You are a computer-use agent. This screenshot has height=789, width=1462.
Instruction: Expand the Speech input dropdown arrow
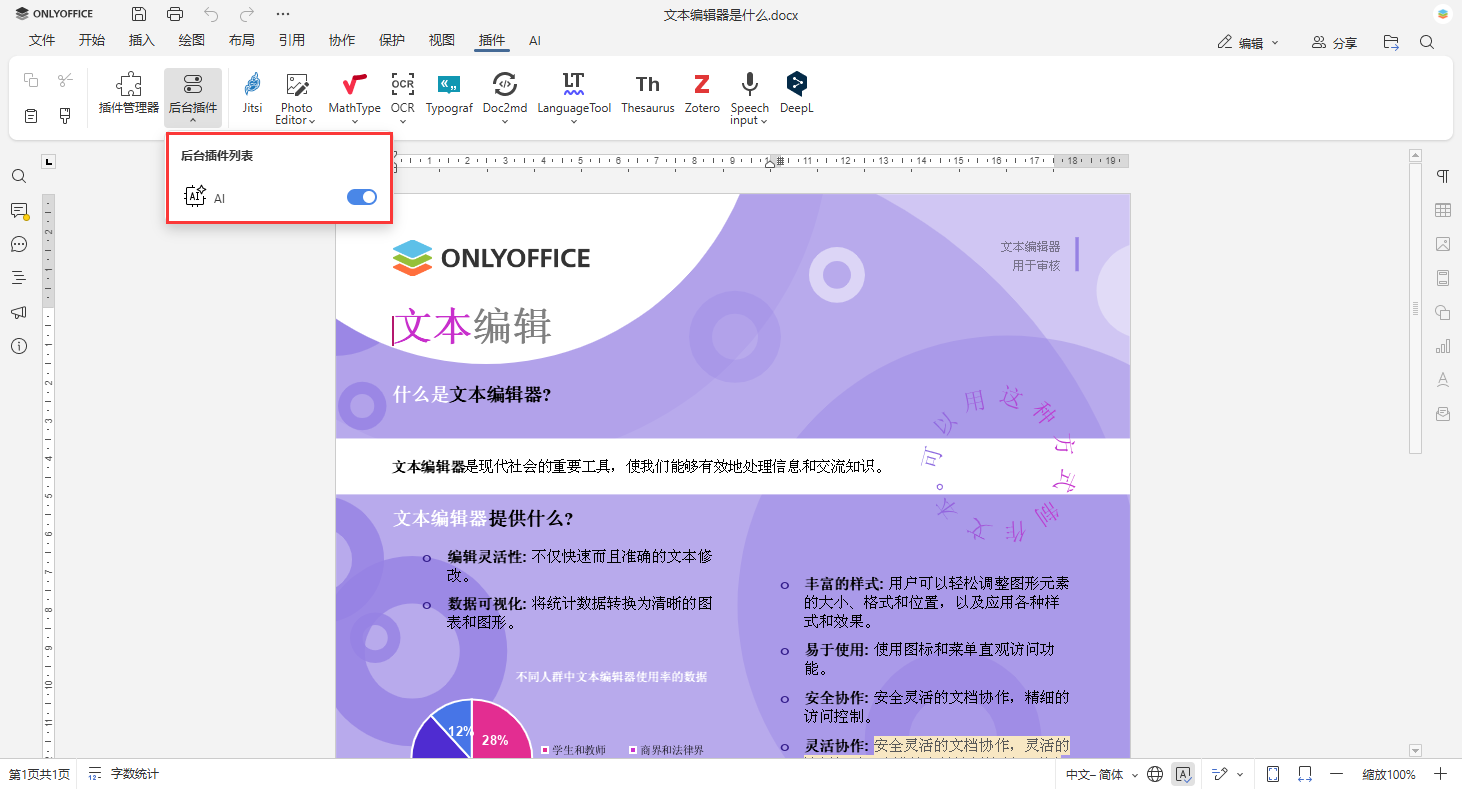(x=764, y=121)
